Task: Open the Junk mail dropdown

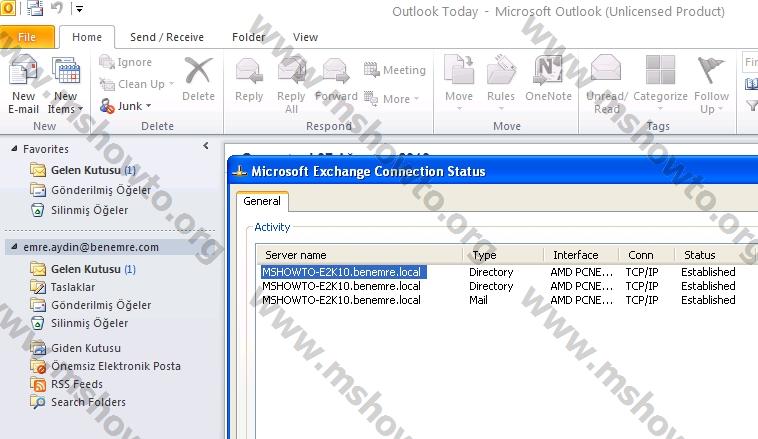Action: [126, 106]
